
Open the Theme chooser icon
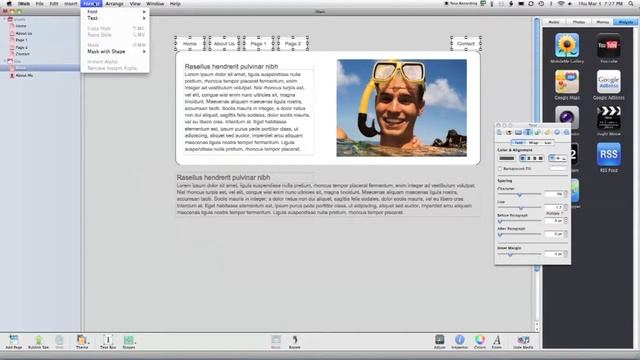point(82,341)
